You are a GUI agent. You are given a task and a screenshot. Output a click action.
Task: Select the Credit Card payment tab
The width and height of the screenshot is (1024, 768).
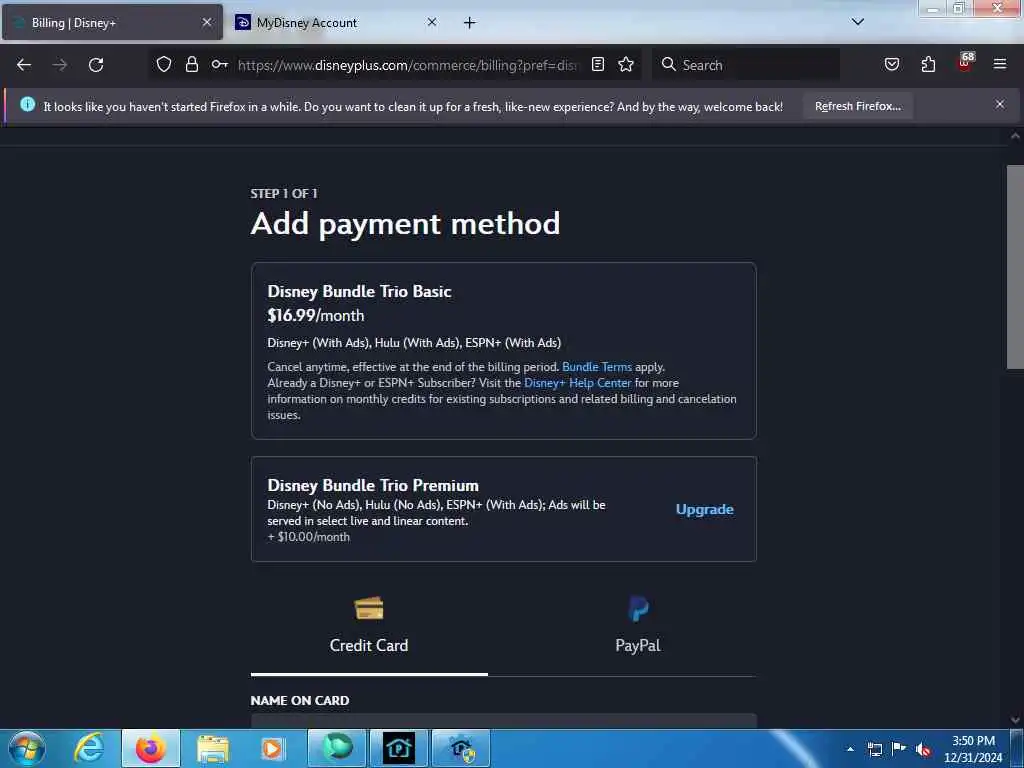(x=369, y=625)
